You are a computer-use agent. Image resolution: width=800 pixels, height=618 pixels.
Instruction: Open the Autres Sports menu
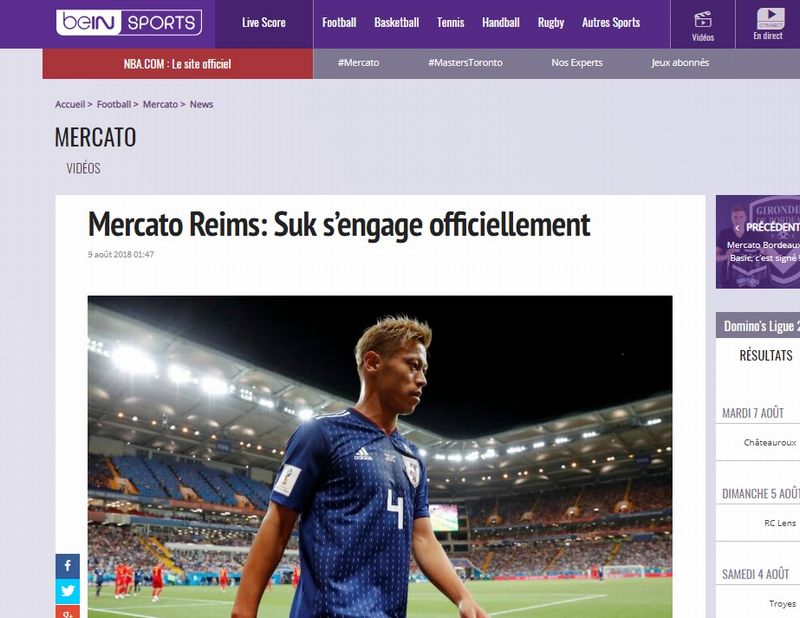click(611, 22)
